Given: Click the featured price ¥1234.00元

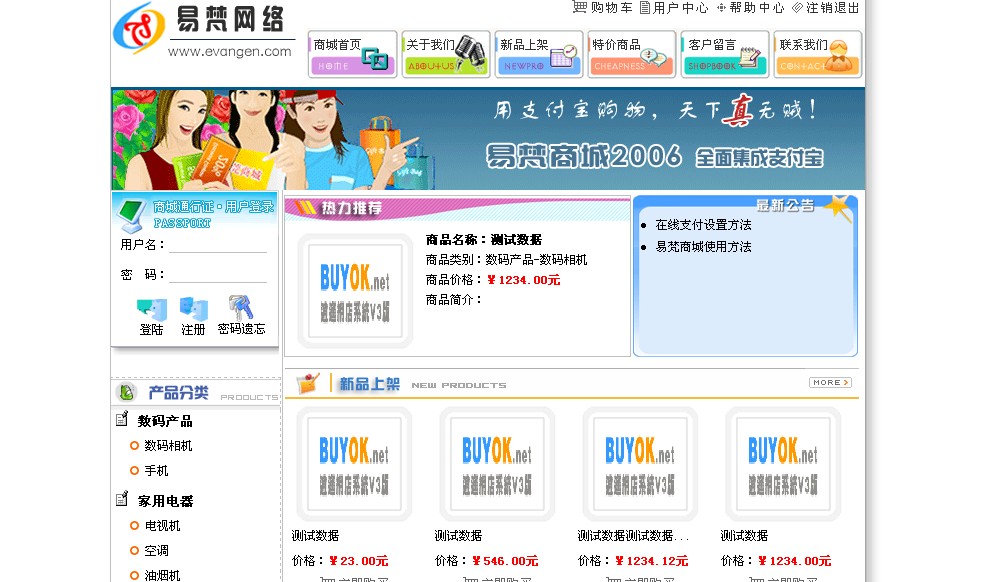Looking at the screenshot, I should (524, 280).
